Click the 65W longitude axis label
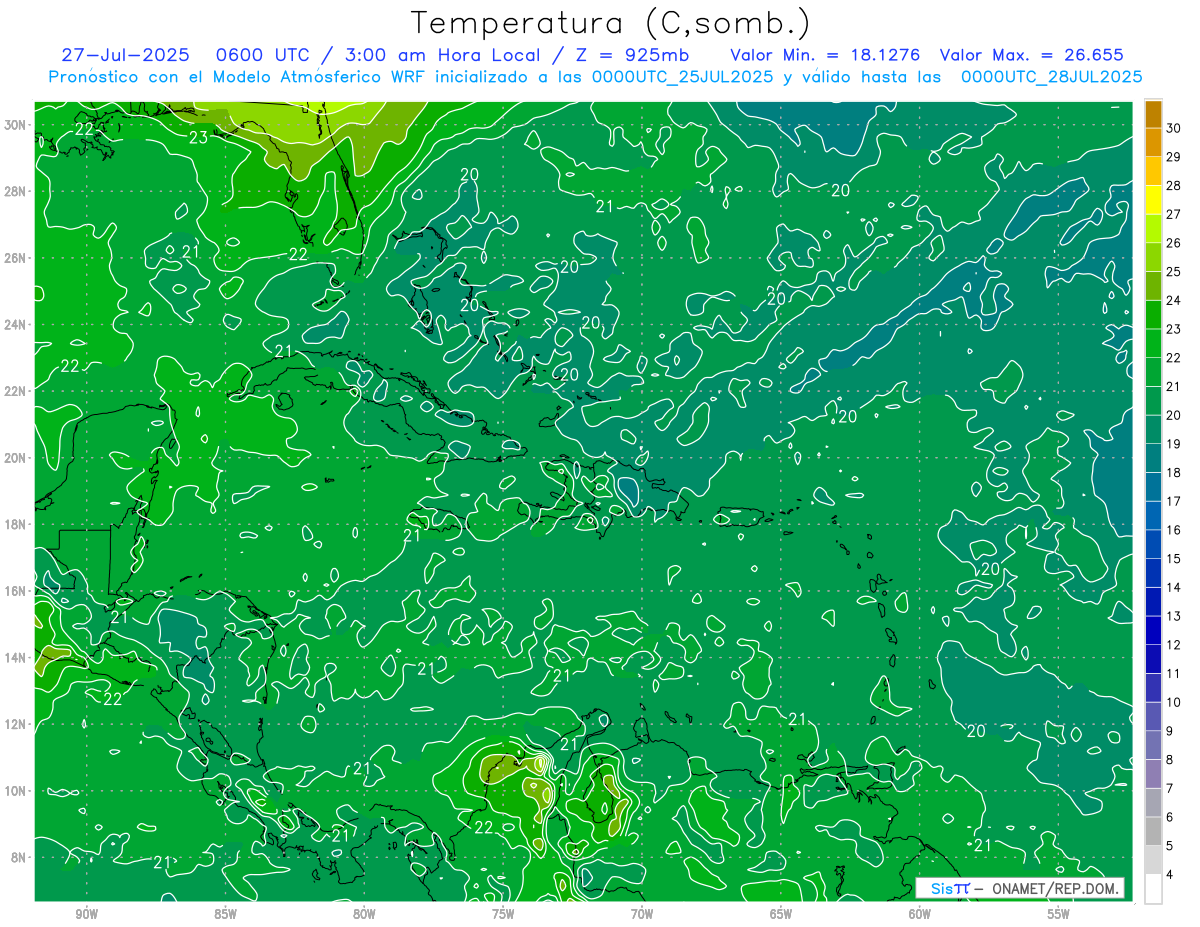This screenshot has width=1200, height=927. tap(781, 915)
